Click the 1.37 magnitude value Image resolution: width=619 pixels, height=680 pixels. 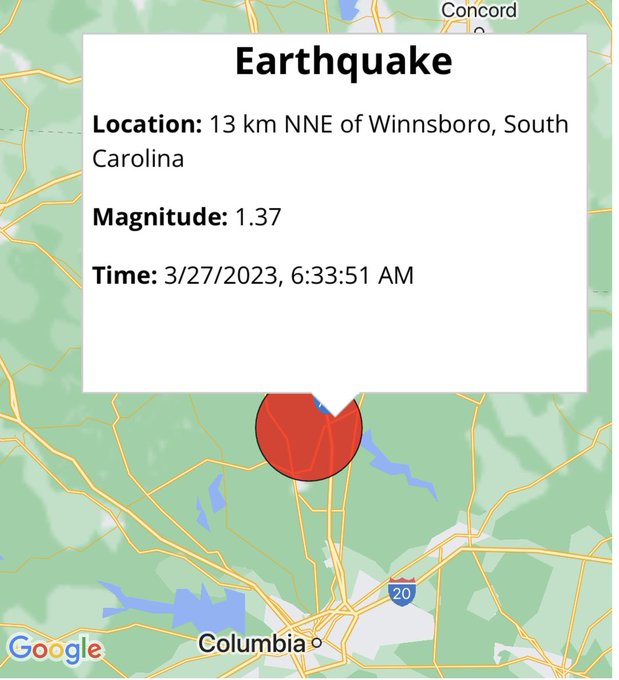pos(258,217)
